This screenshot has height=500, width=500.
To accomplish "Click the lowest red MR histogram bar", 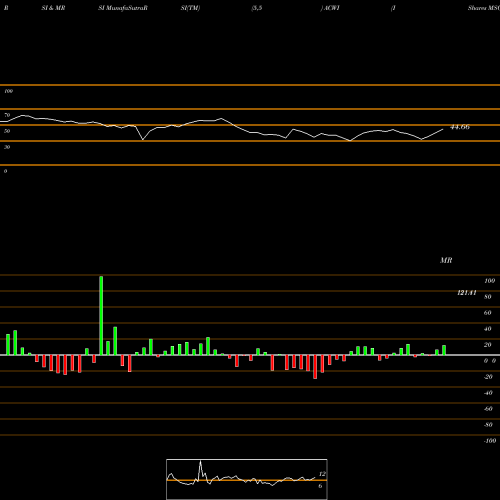I will click(315, 367).
